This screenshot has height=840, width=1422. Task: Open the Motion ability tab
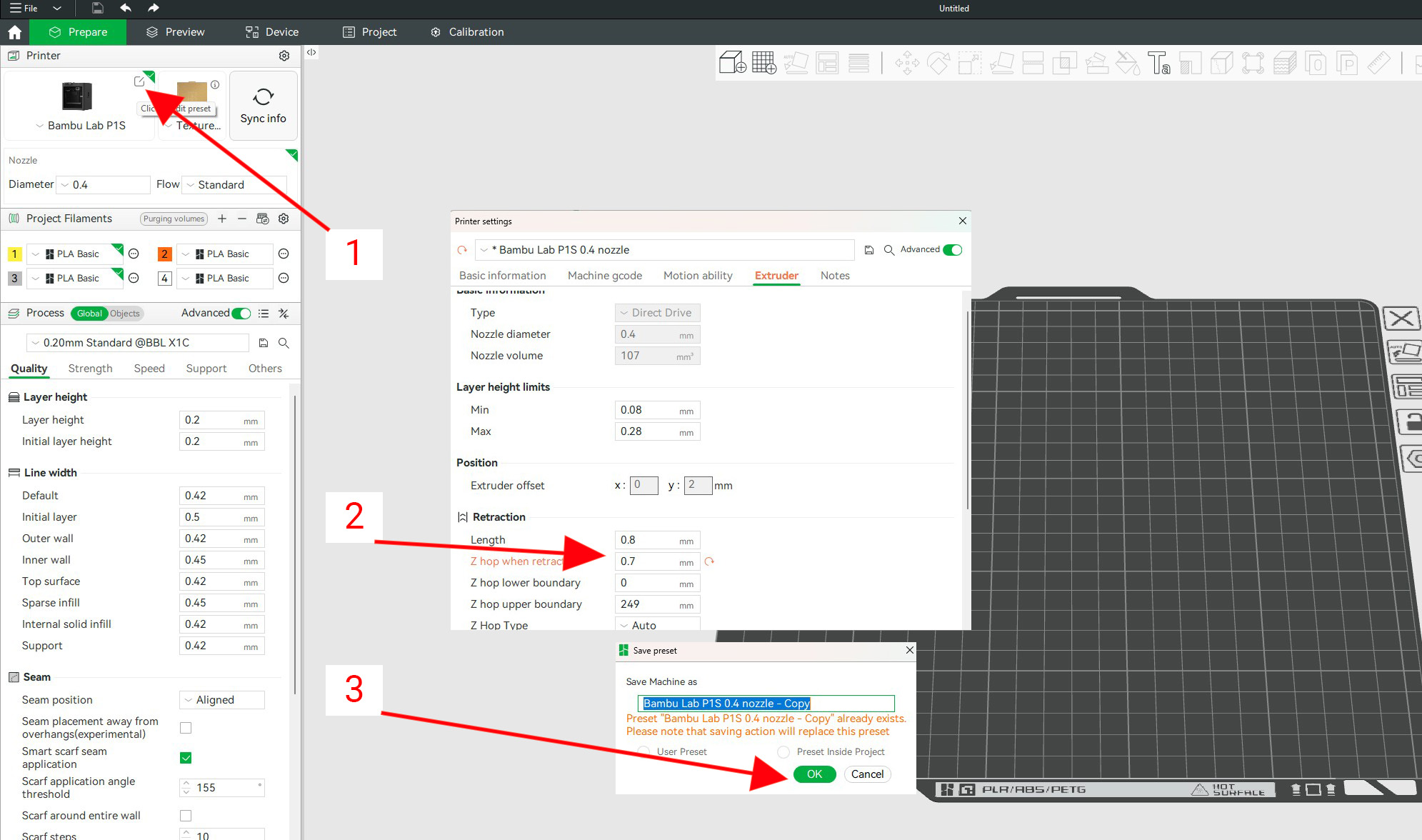698,276
